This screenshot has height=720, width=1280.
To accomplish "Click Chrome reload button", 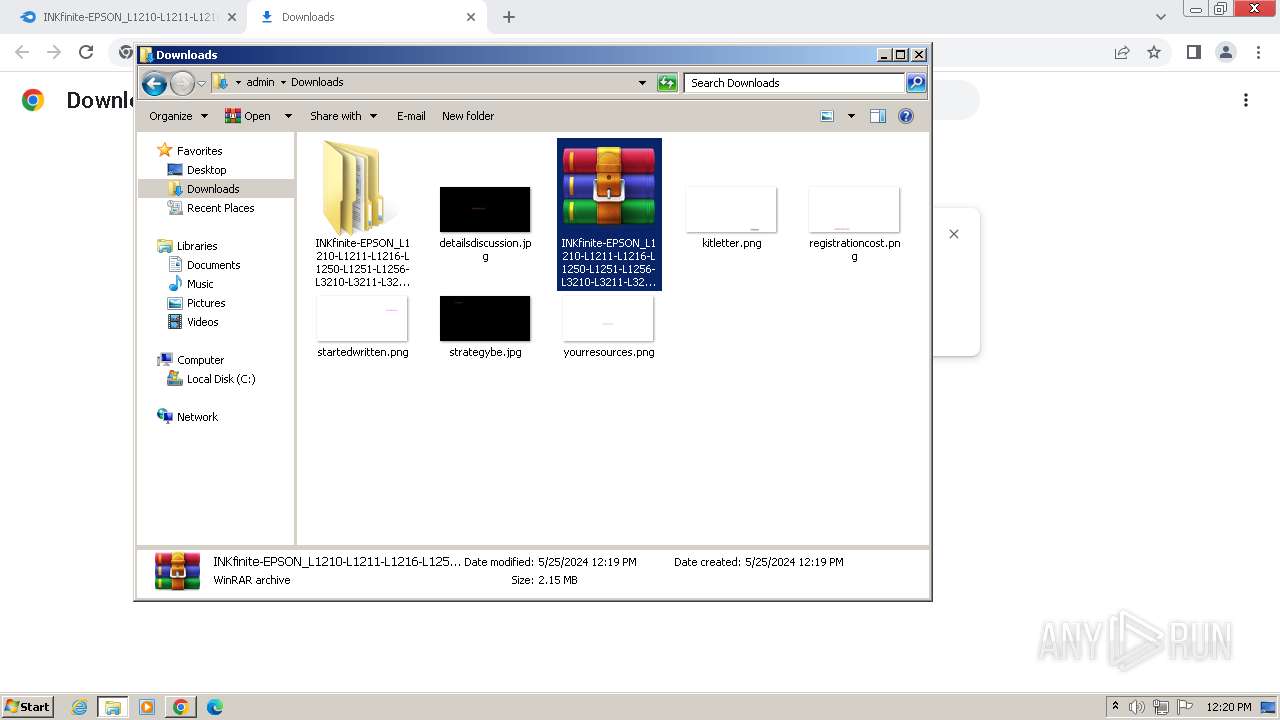I will tap(86, 52).
